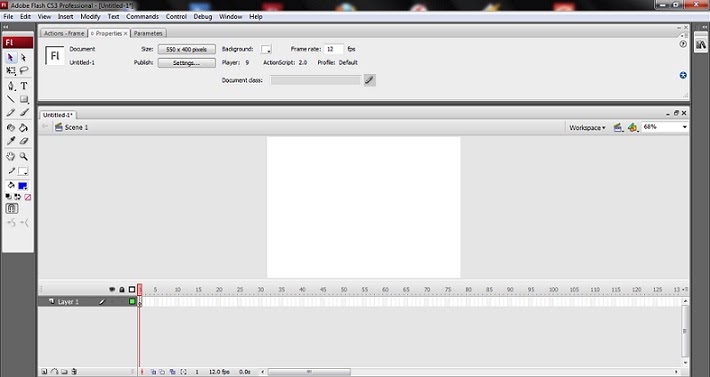The width and height of the screenshot is (710, 377).
Task: Toggle Onion Skin in timeline
Action: point(153,372)
